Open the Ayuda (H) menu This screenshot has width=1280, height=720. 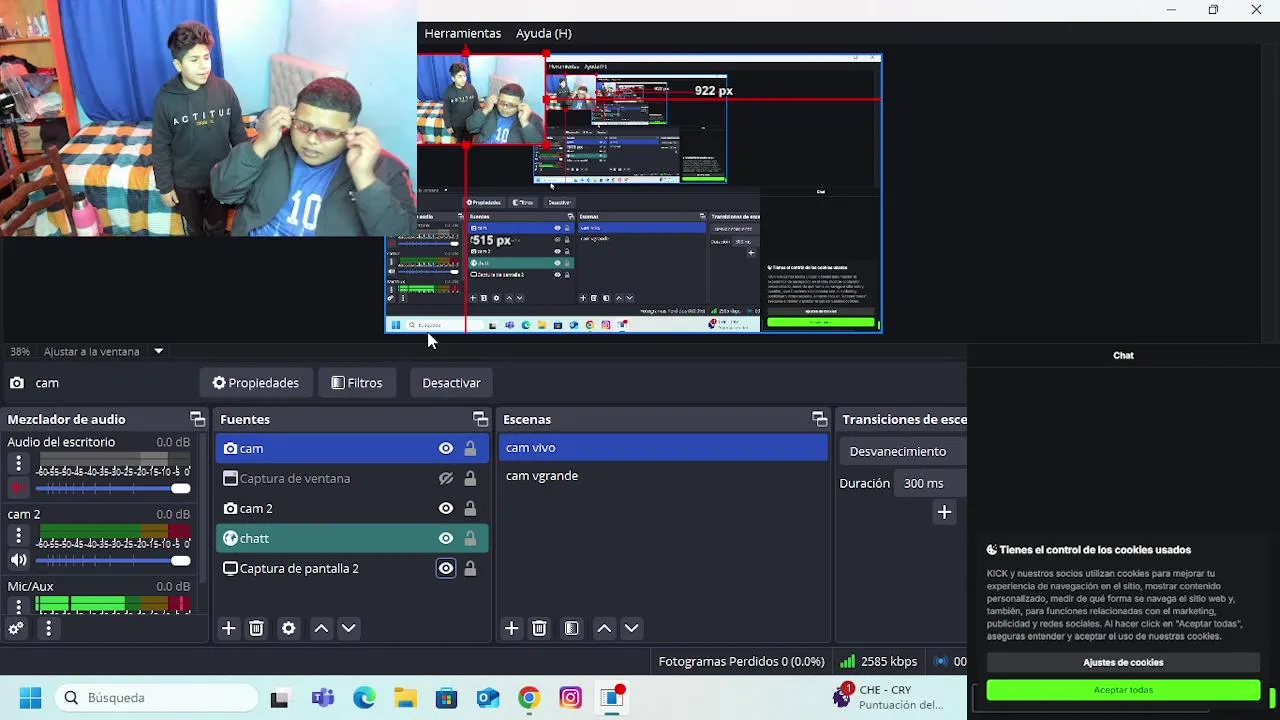click(543, 33)
